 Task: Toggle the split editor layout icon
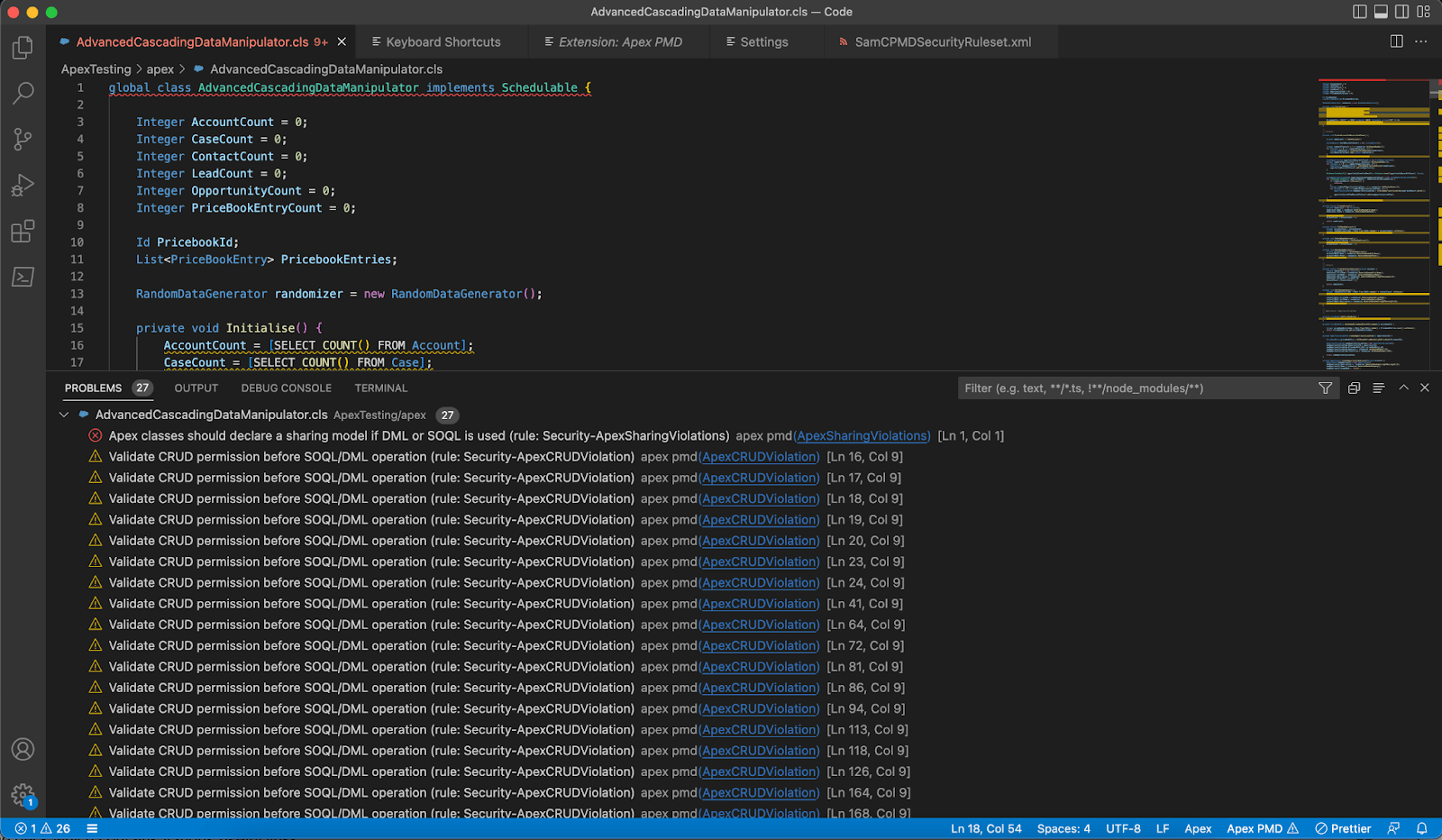[1396, 41]
